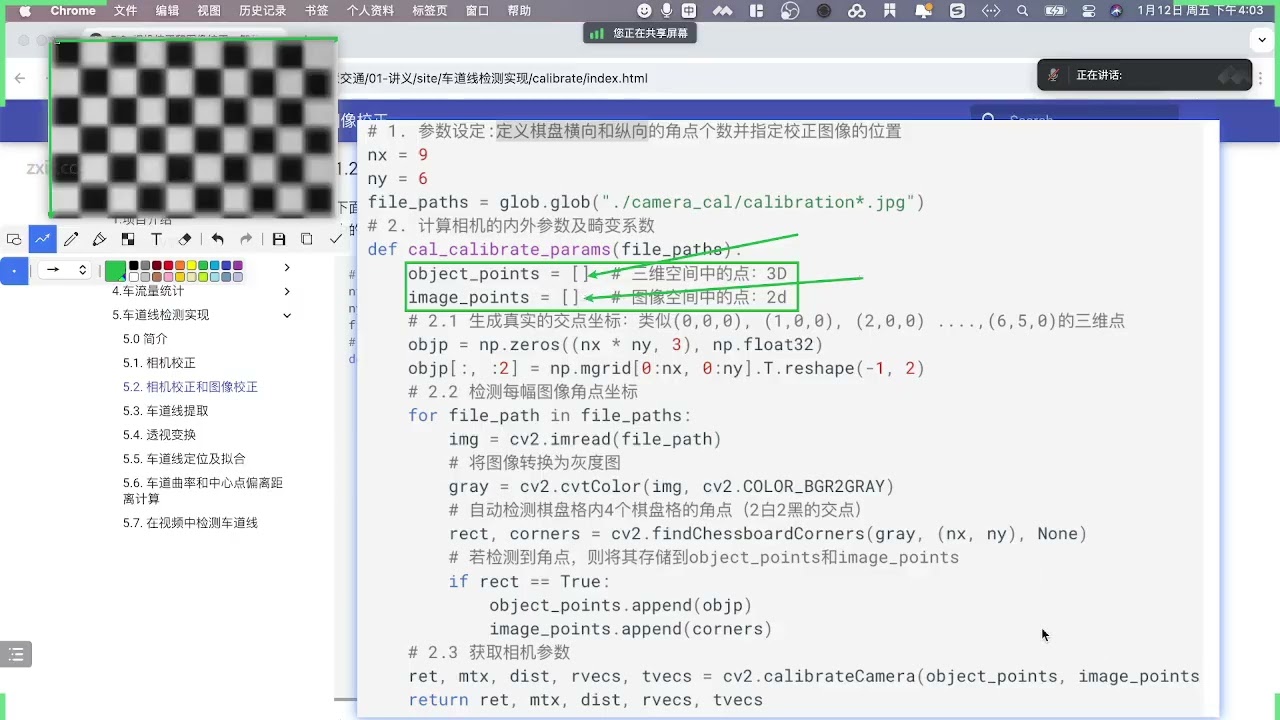Select the shapes drawing tool
Image resolution: width=1280 pixels, height=720 pixels.
(x=14, y=239)
